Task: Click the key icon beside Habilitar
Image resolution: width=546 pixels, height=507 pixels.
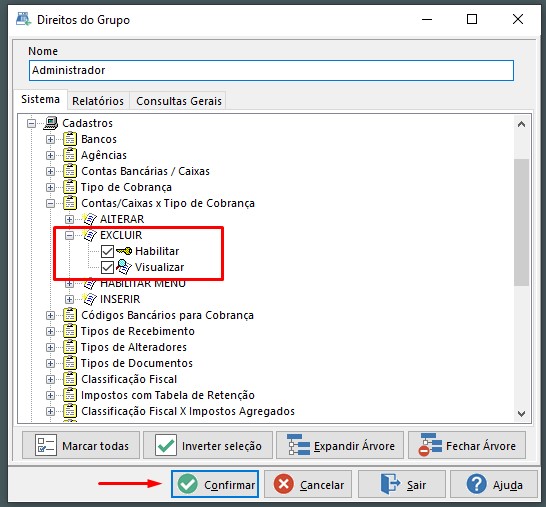Action: pyautogui.click(x=124, y=251)
